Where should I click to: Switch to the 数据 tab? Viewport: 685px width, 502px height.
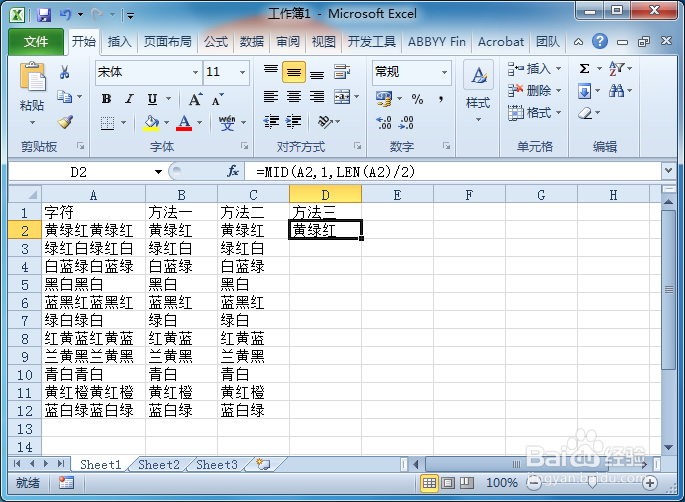coord(252,42)
